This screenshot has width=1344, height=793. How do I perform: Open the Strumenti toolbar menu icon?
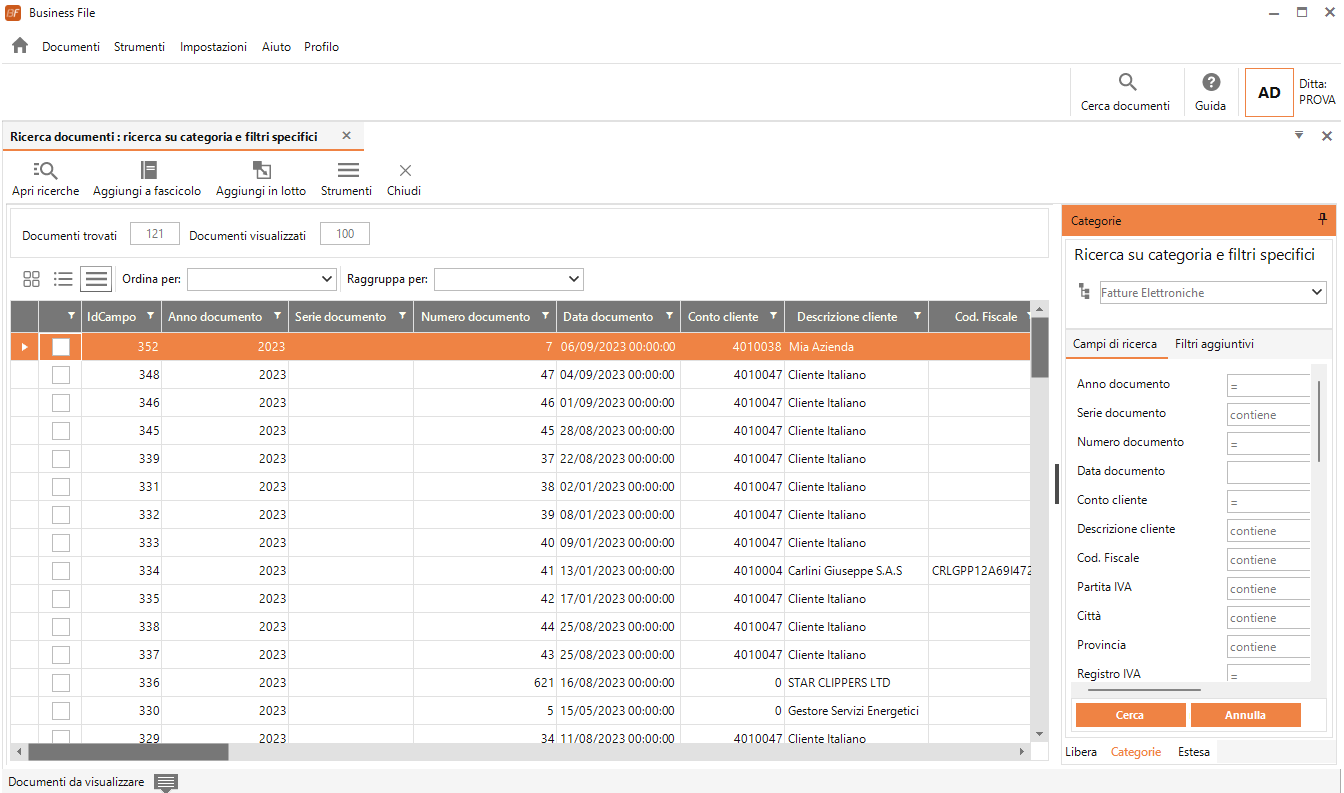[x=347, y=170]
